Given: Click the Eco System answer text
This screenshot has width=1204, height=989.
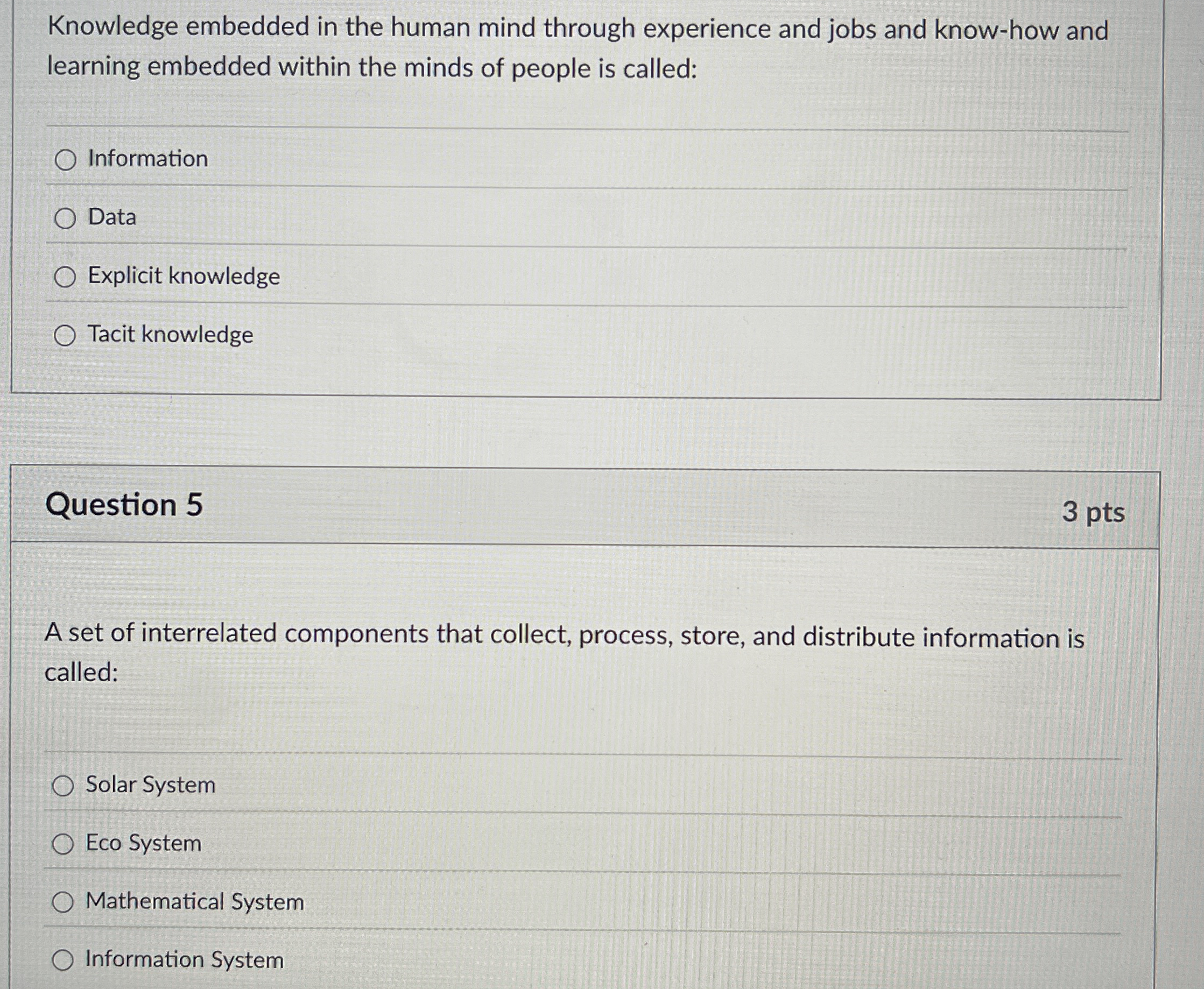Looking at the screenshot, I should pos(143,844).
